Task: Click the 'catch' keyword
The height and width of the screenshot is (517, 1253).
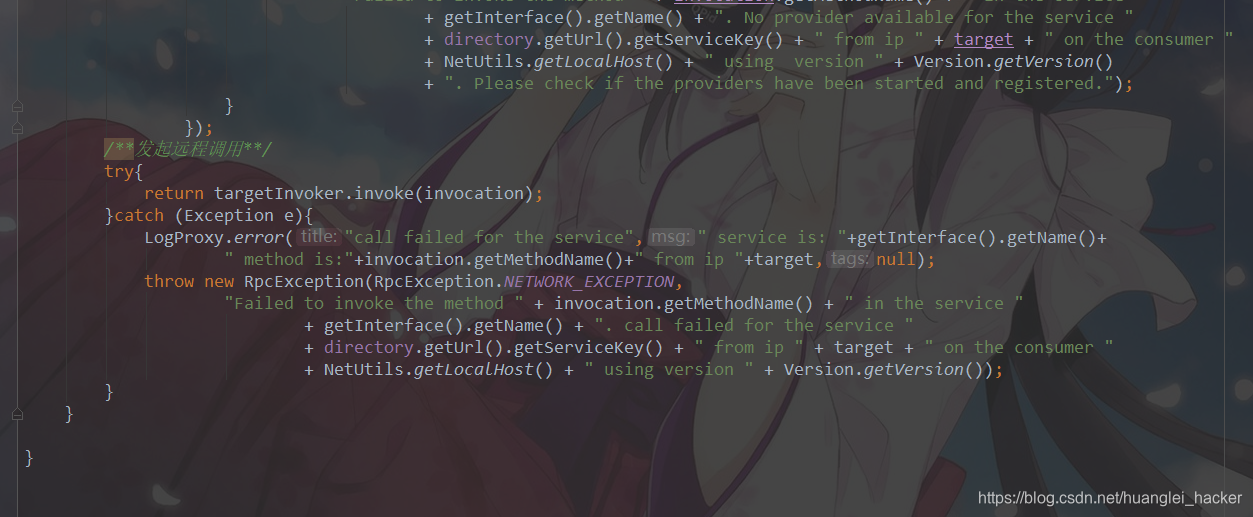Action: click(x=139, y=215)
